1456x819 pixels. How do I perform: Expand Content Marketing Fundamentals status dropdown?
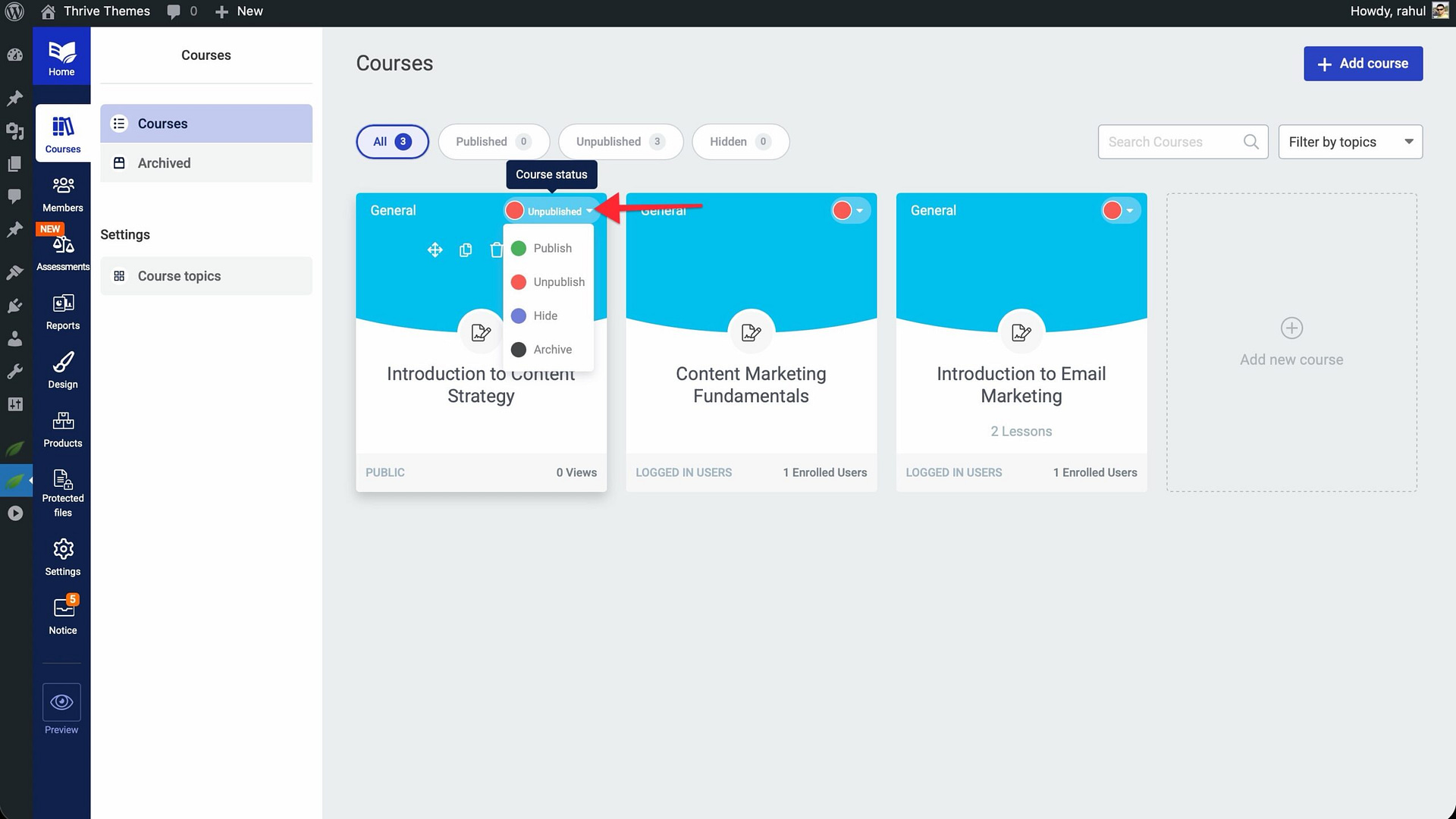[x=849, y=211]
